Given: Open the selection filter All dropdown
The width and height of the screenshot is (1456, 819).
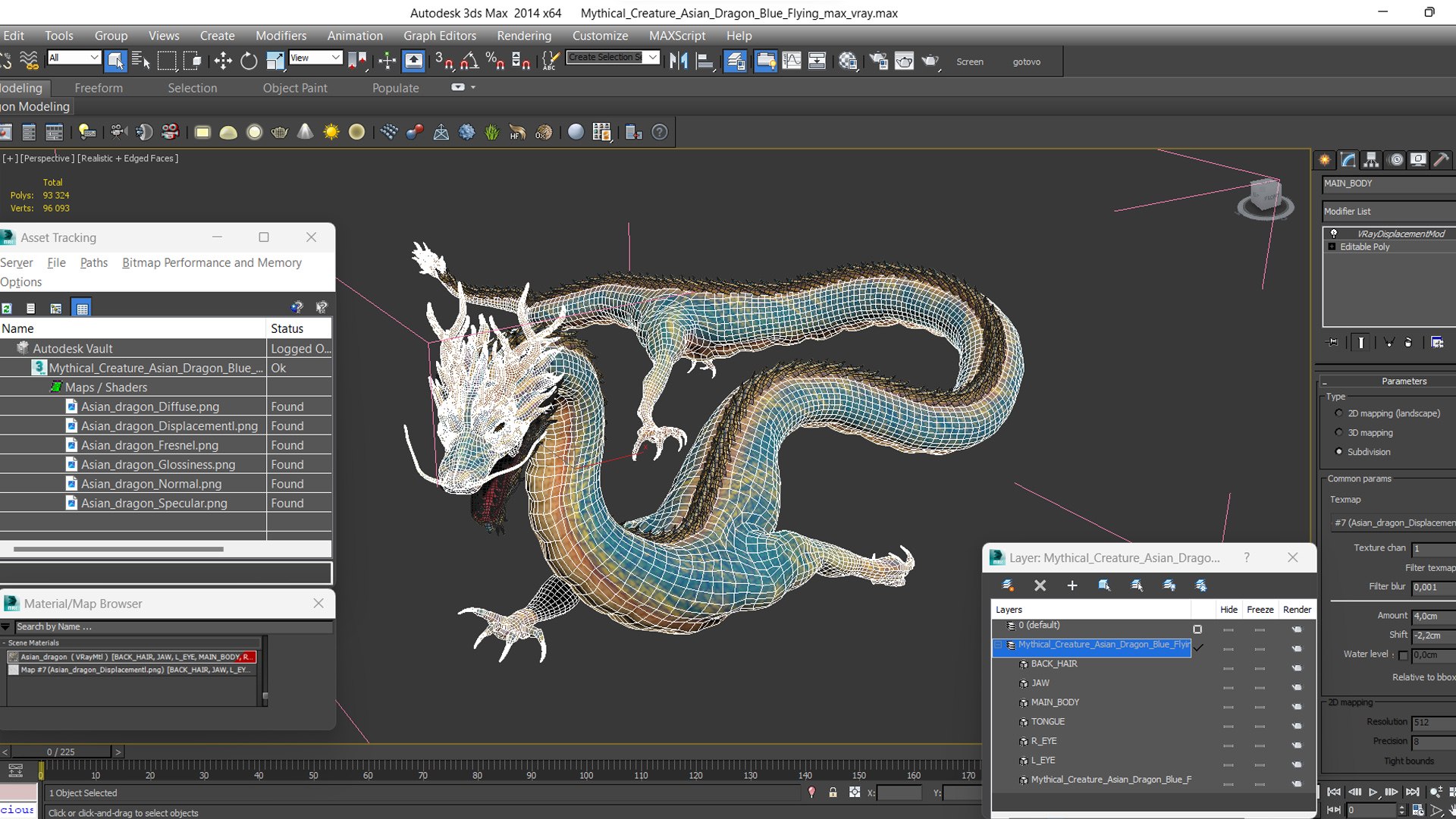Looking at the screenshot, I should tap(74, 58).
